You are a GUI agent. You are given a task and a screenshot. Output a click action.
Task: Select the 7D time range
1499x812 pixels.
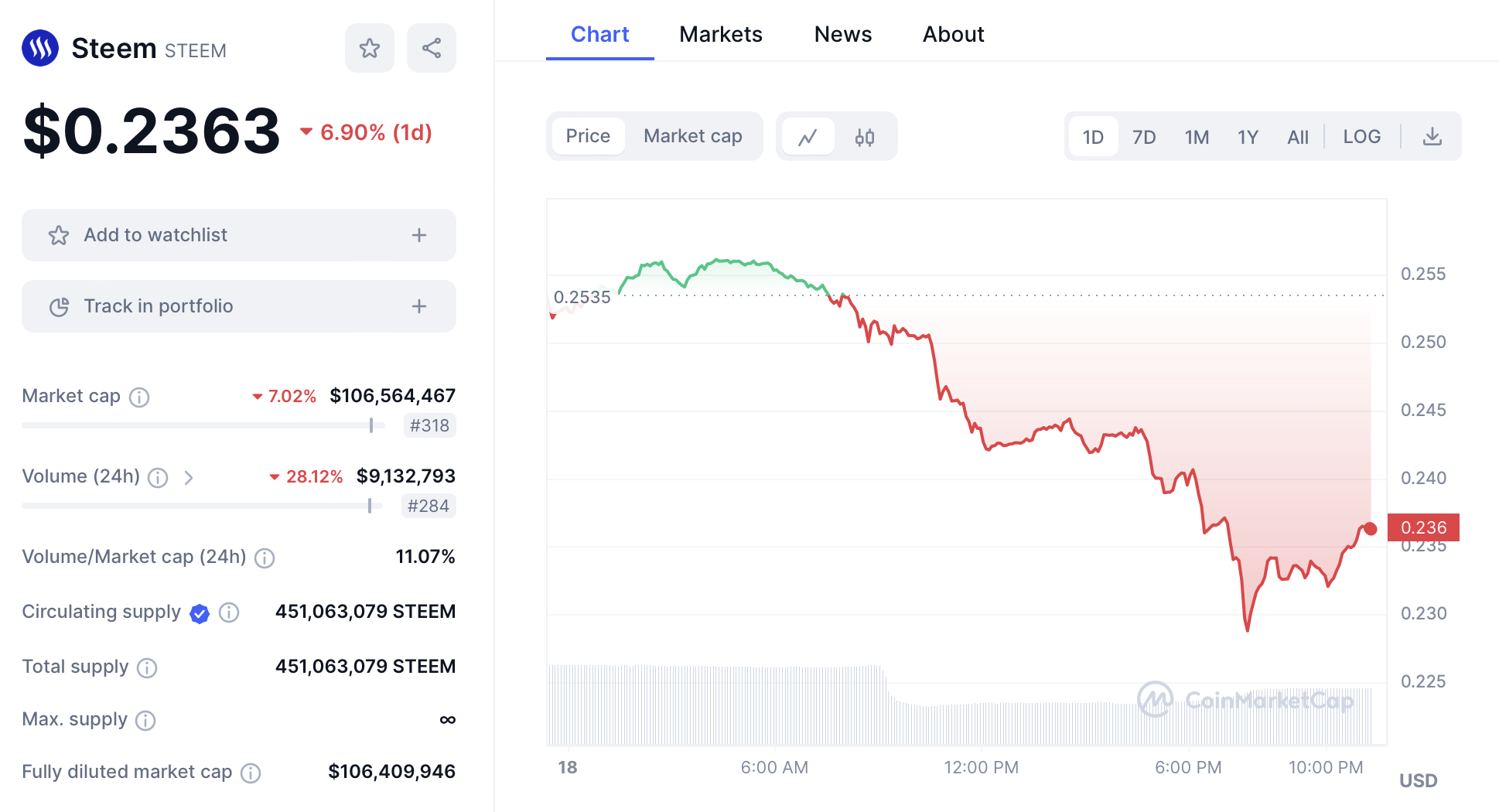tap(1143, 137)
